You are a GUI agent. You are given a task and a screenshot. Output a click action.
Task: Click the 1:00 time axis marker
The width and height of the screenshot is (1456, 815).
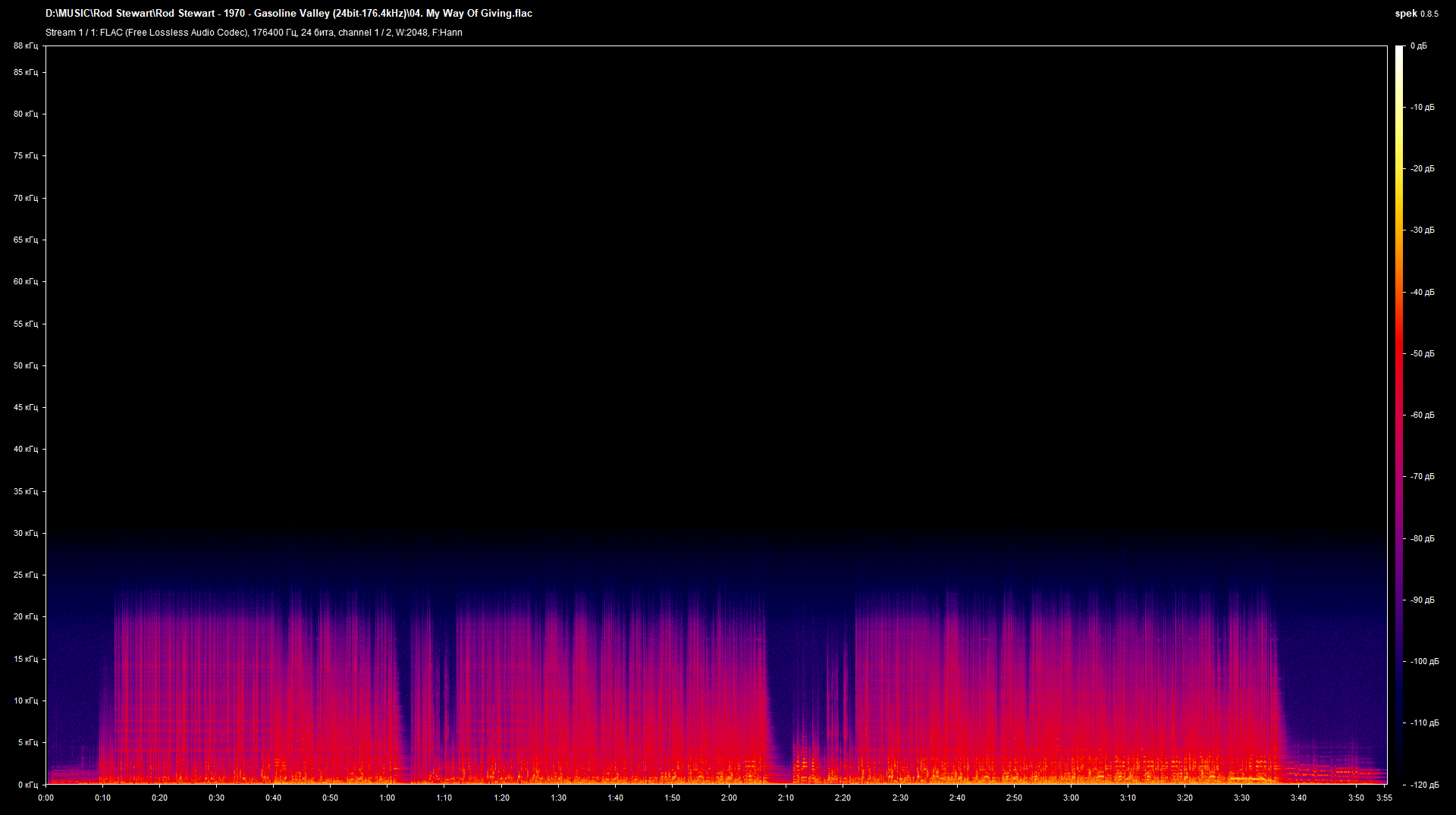387,798
